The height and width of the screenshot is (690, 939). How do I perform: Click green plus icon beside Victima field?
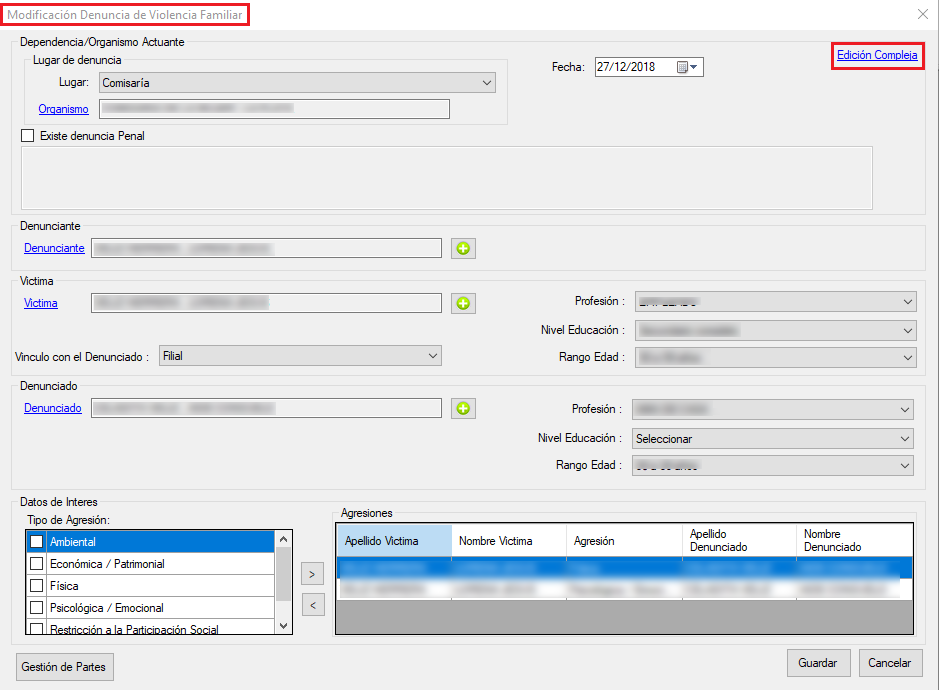pos(463,303)
